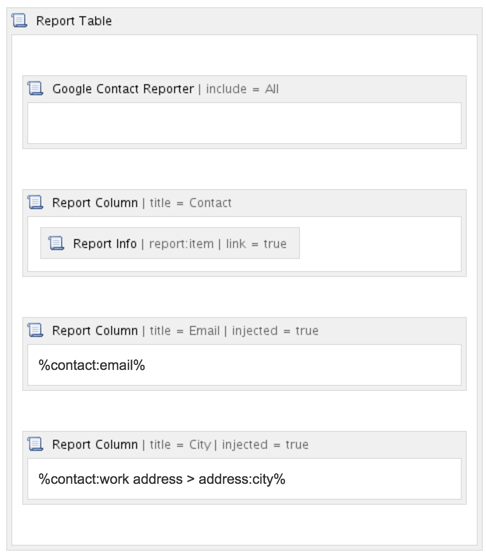Viewport: 486px width, 557px height.
Task: Click the Google Contact Reporter macro icon
Action: 35,88
